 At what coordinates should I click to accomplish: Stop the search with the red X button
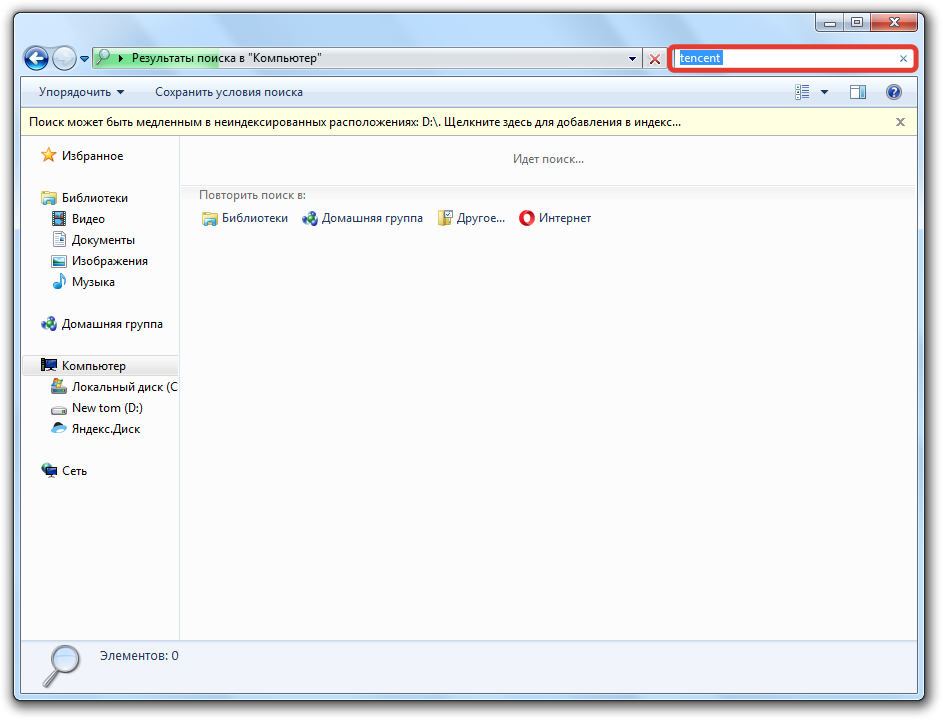pos(655,59)
